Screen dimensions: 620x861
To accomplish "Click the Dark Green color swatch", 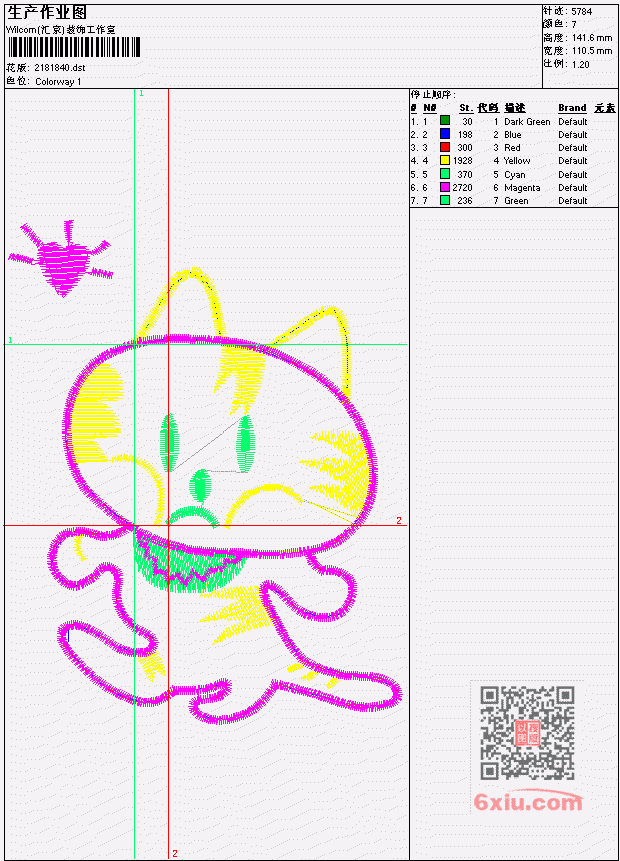I will (x=445, y=120).
